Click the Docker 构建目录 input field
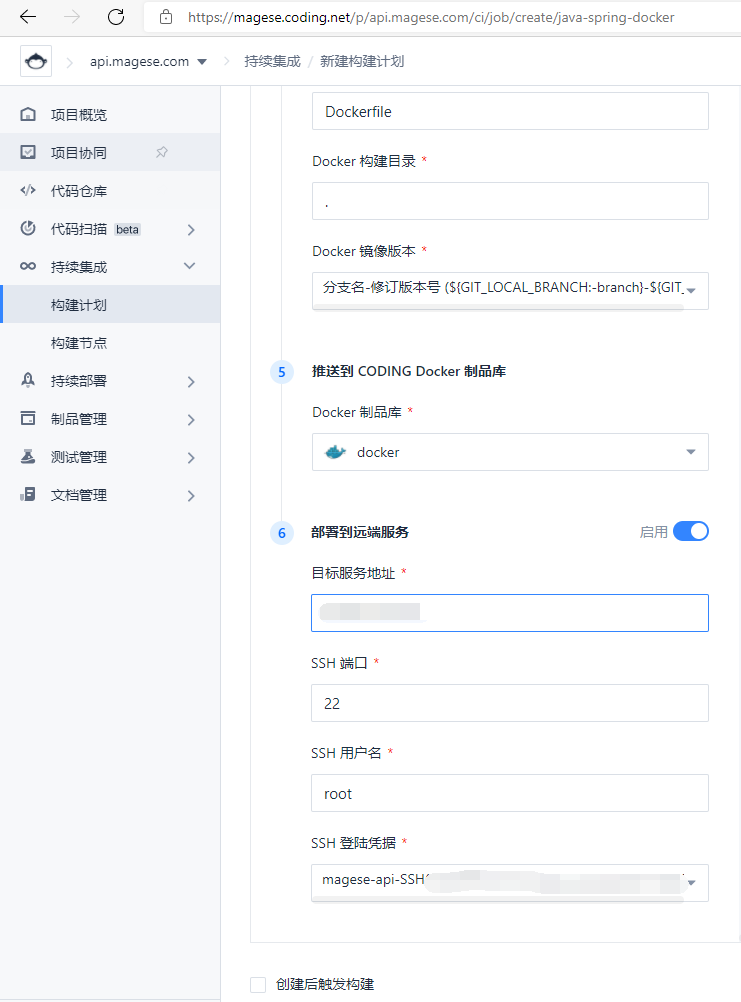 coord(510,201)
